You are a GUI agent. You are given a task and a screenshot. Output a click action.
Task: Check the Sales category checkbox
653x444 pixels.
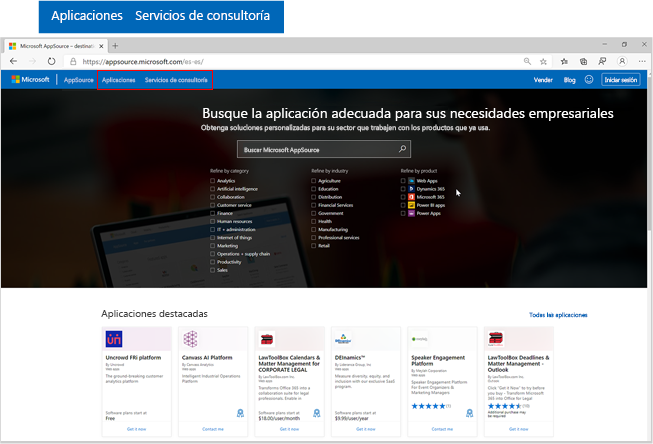pos(212,270)
